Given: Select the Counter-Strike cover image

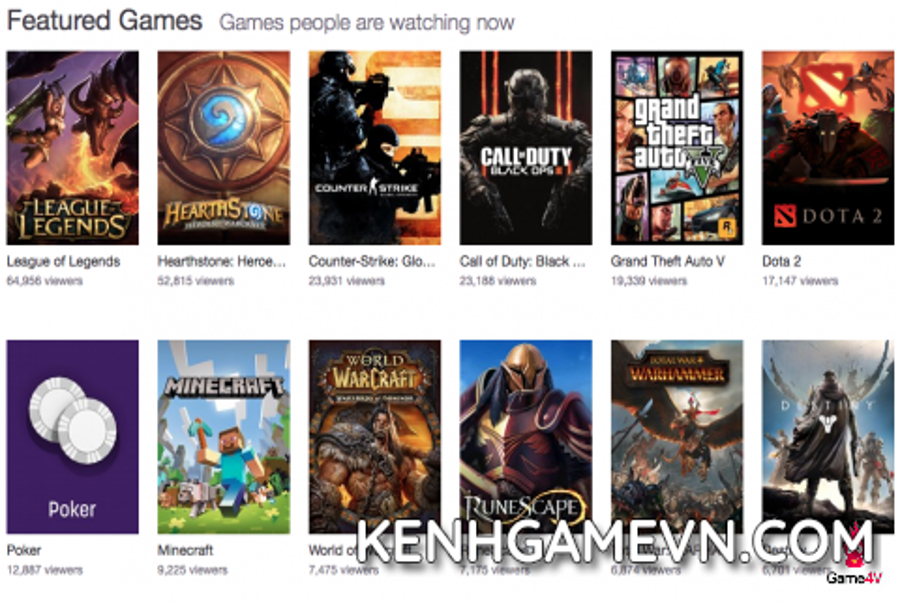Looking at the screenshot, I should pyautogui.click(x=375, y=148).
